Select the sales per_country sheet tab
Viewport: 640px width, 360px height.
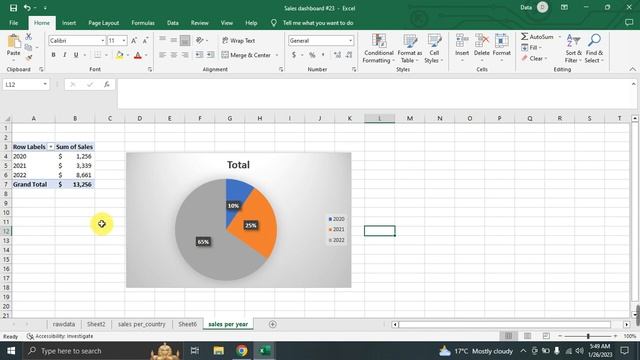pyautogui.click(x=142, y=324)
